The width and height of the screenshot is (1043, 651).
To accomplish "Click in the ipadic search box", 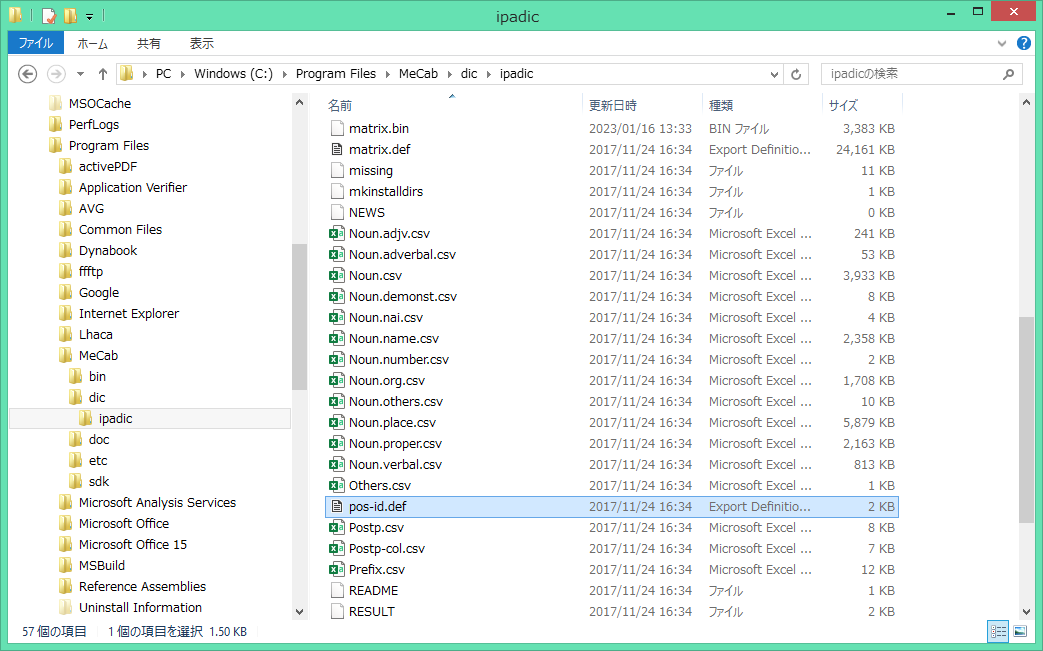I will pyautogui.click(x=910, y=74).
